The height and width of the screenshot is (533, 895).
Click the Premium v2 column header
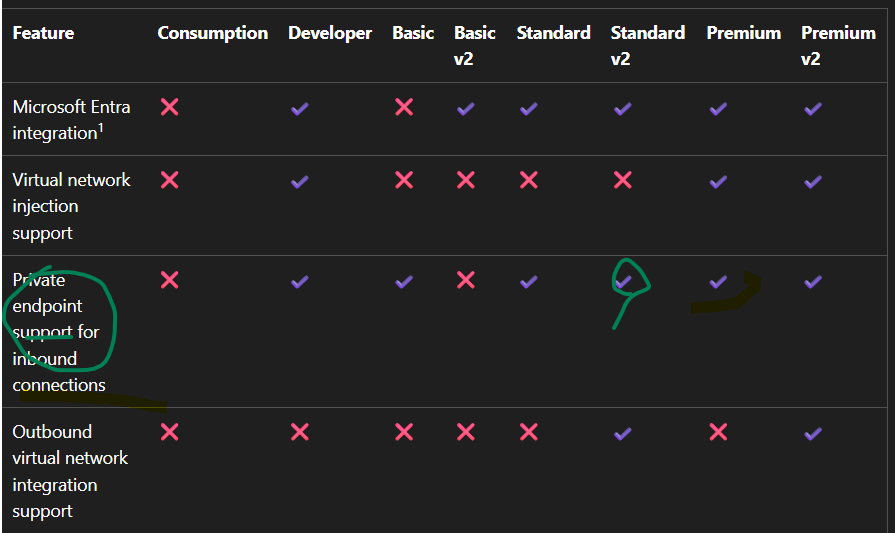[838, 46]
